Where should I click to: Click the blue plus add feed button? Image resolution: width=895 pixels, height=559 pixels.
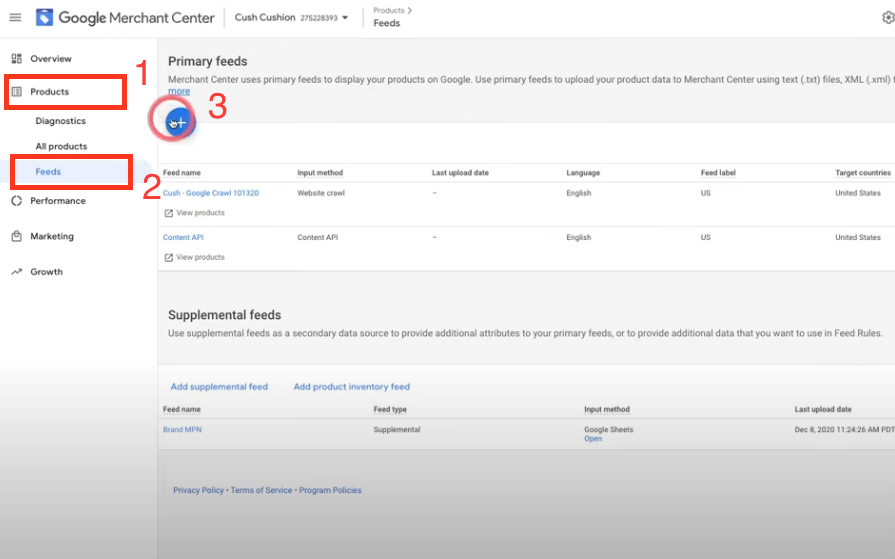click(x=180, y=122)
